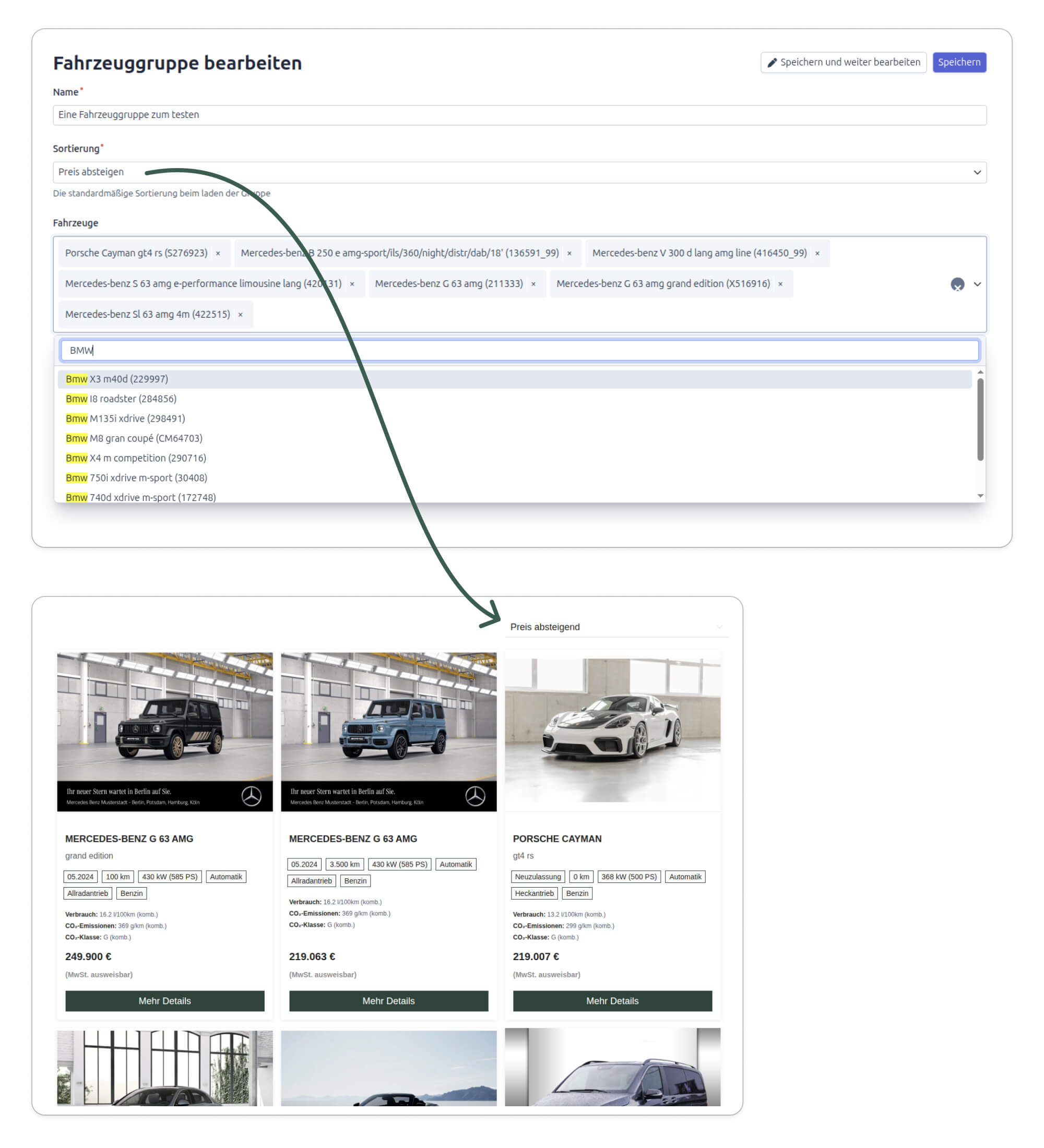Remove Mercedes-benz Sl 63 amg 4m tag
The image size is (1044, 1148).
click(240, 315)
